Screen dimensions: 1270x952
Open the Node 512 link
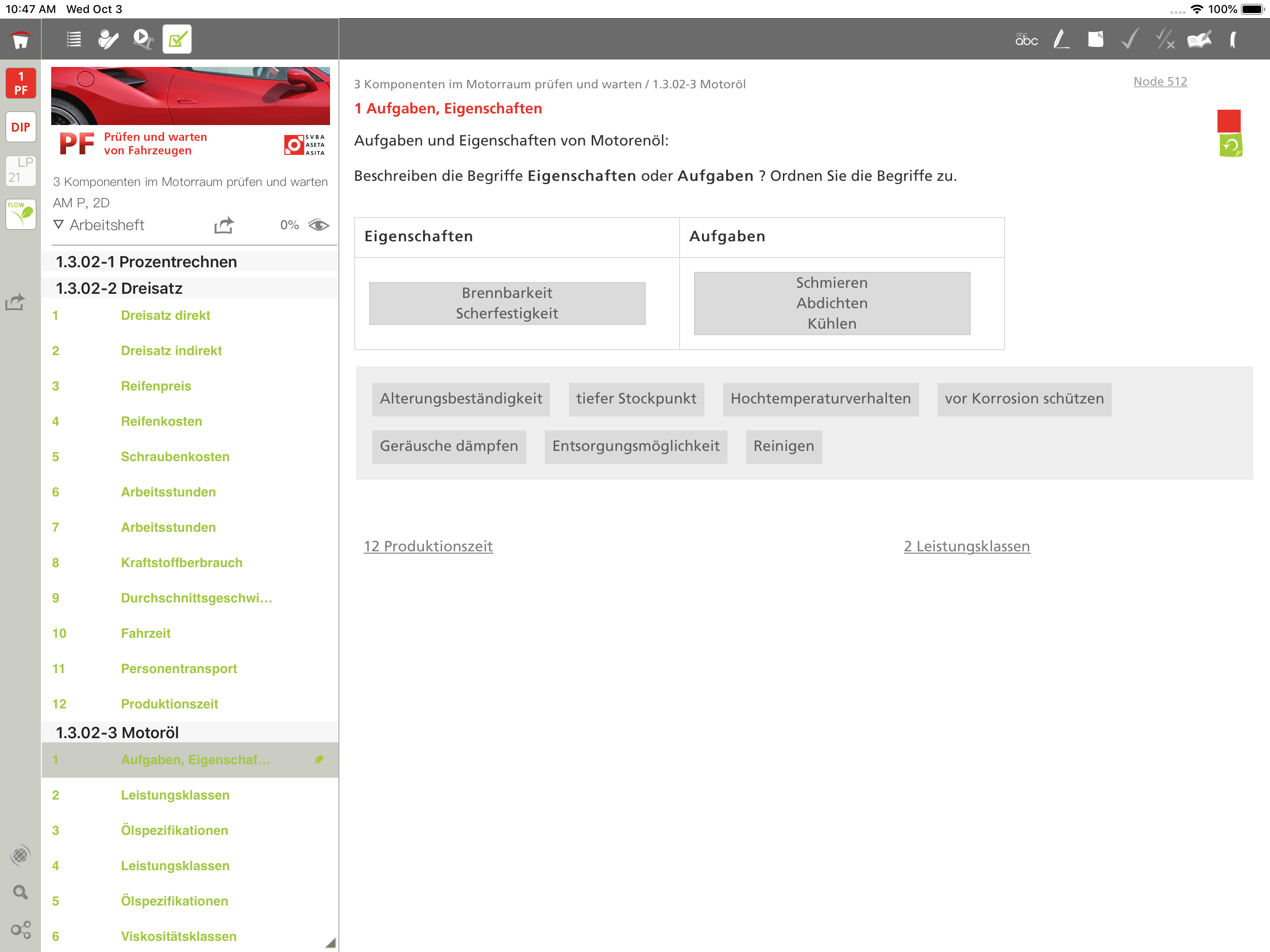(x=1160, y=81)
